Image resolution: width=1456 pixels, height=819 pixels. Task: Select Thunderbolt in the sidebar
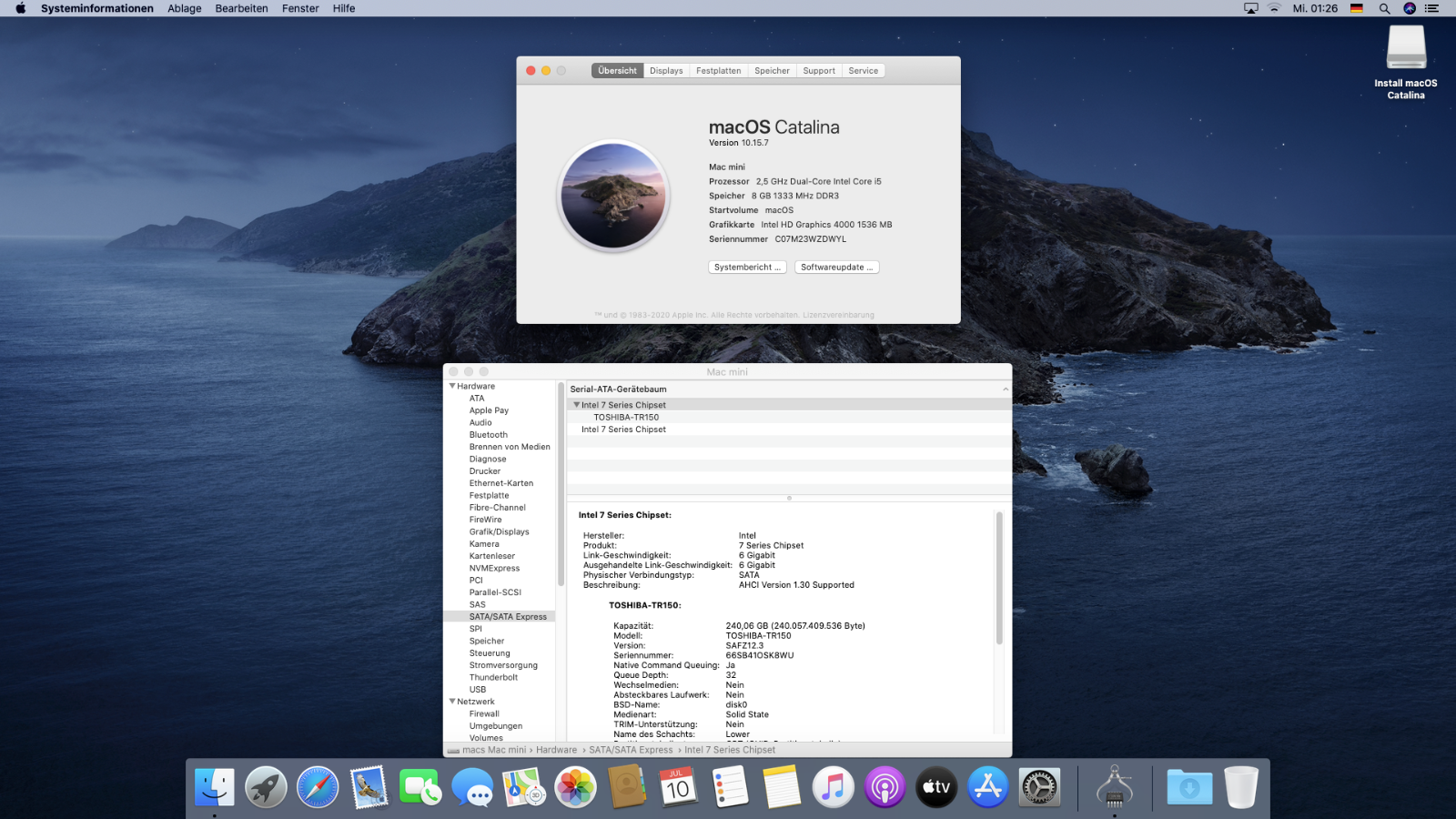493,677
